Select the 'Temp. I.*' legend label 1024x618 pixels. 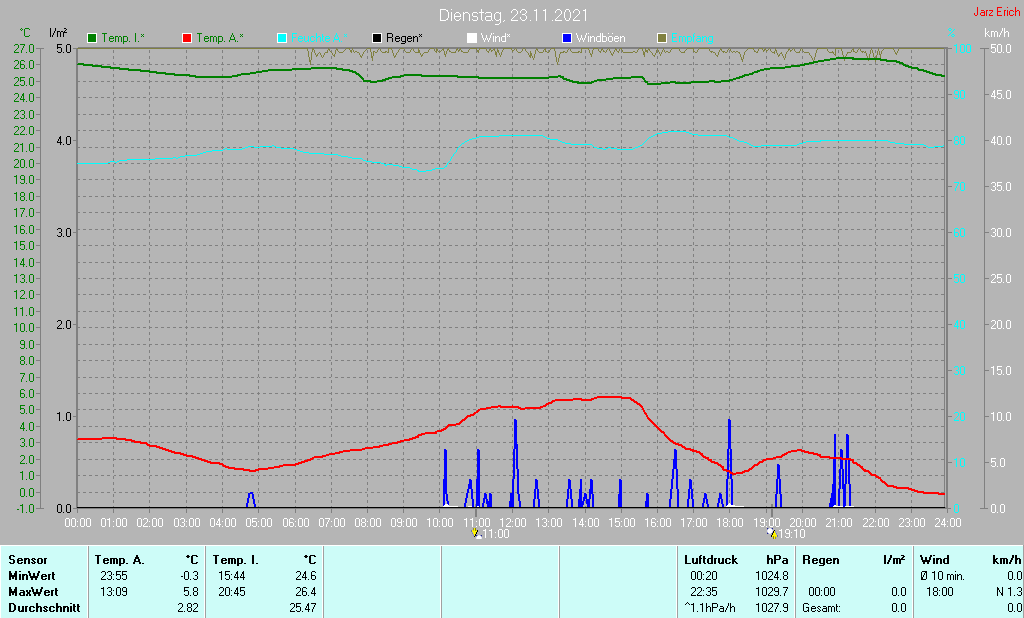click(123, 39)
